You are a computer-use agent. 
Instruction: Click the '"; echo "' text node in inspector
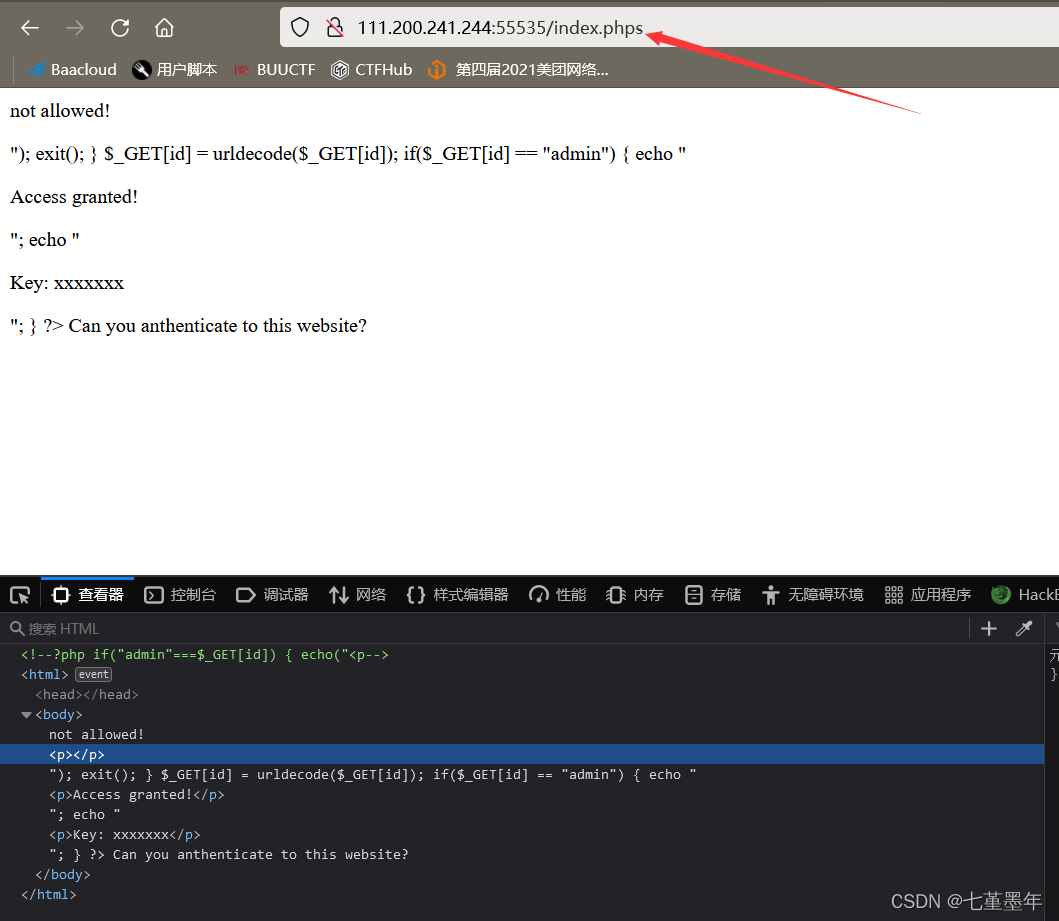(x=84, y=814)
